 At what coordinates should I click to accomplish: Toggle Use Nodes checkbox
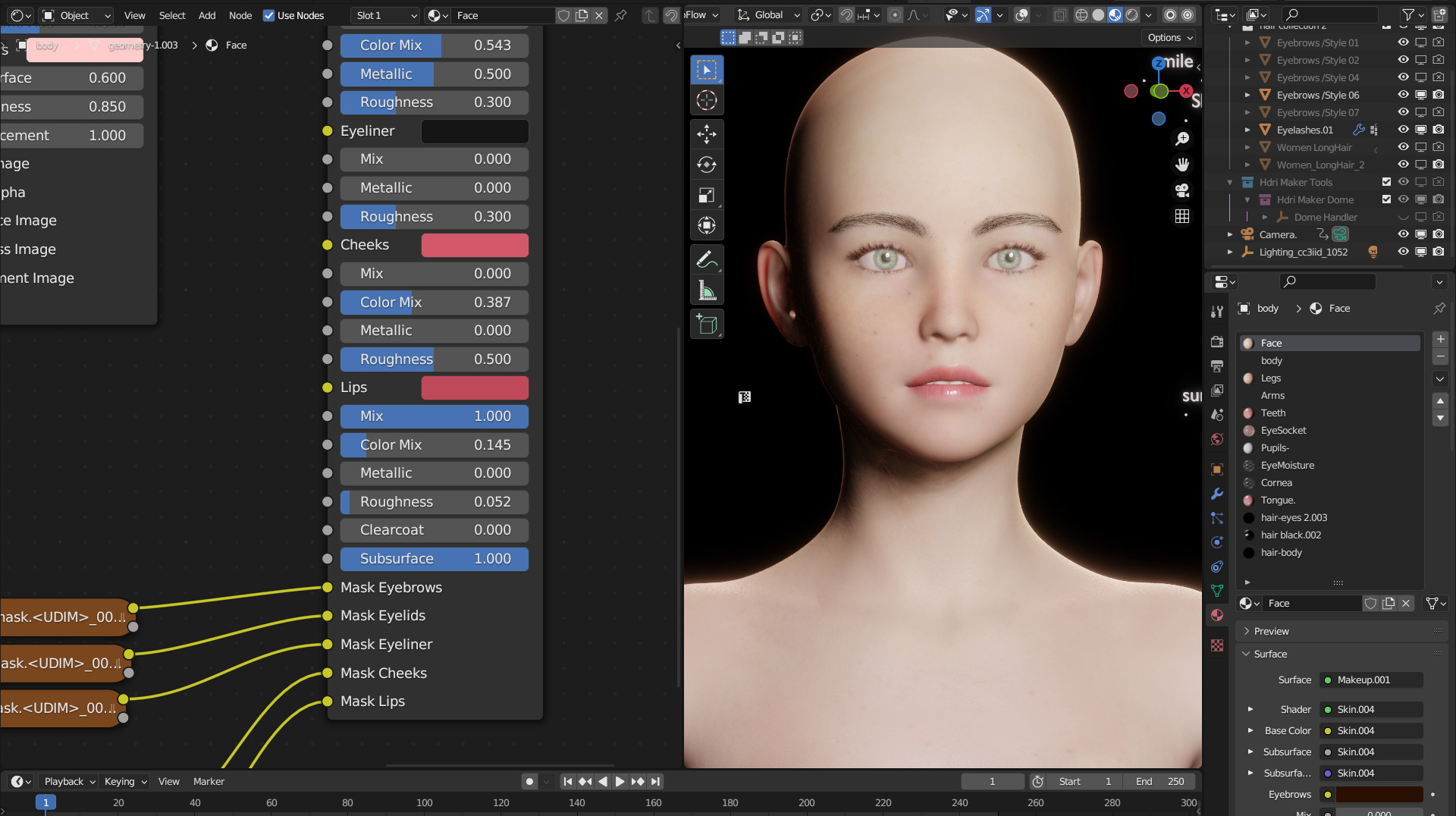pos(268,15)
